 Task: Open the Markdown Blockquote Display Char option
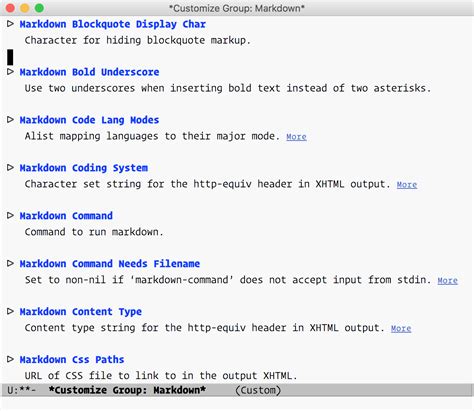tap(113, 24)
